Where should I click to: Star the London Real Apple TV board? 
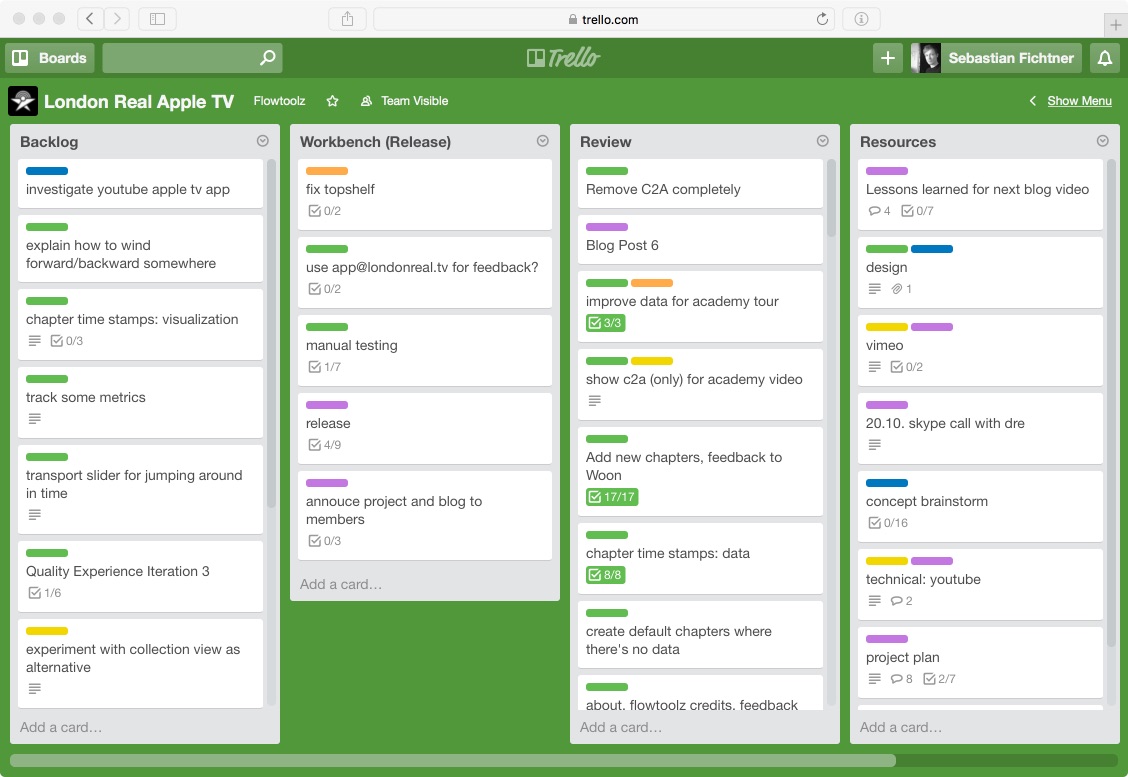(332, 101)
